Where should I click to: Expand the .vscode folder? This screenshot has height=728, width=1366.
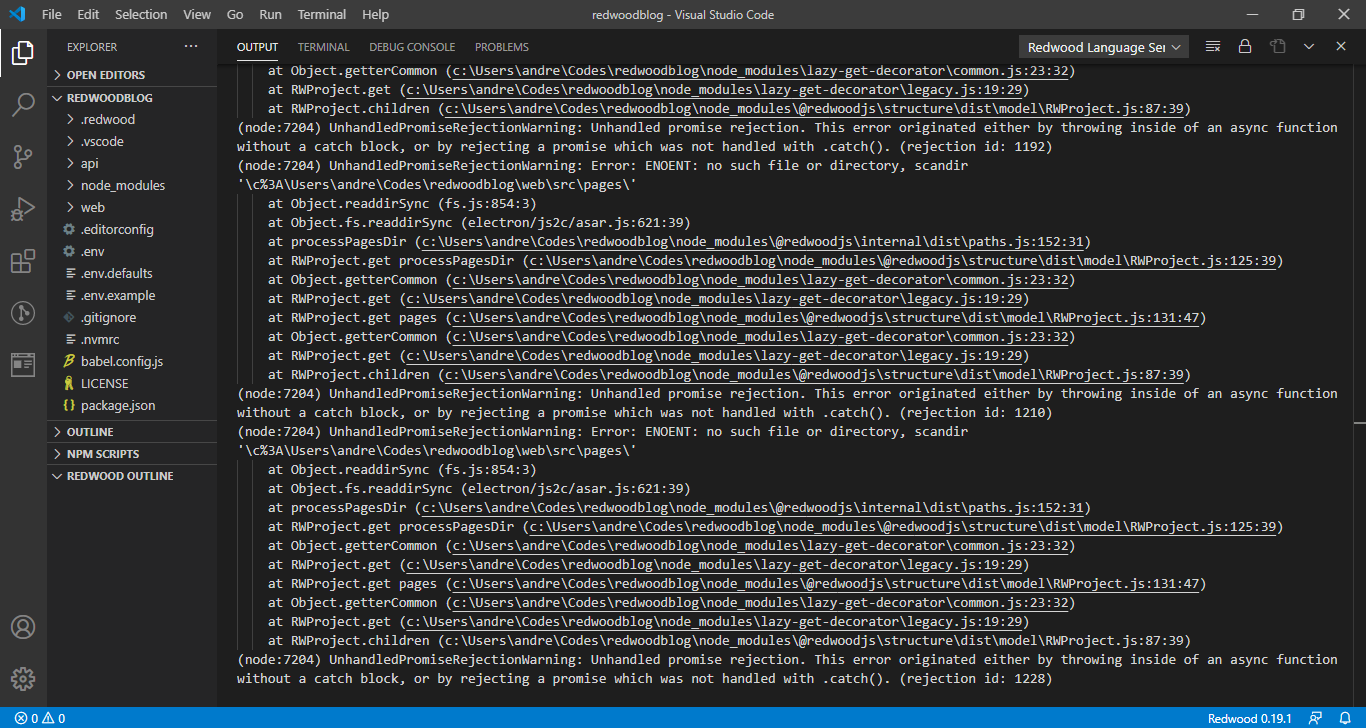(x=132, y=142)
